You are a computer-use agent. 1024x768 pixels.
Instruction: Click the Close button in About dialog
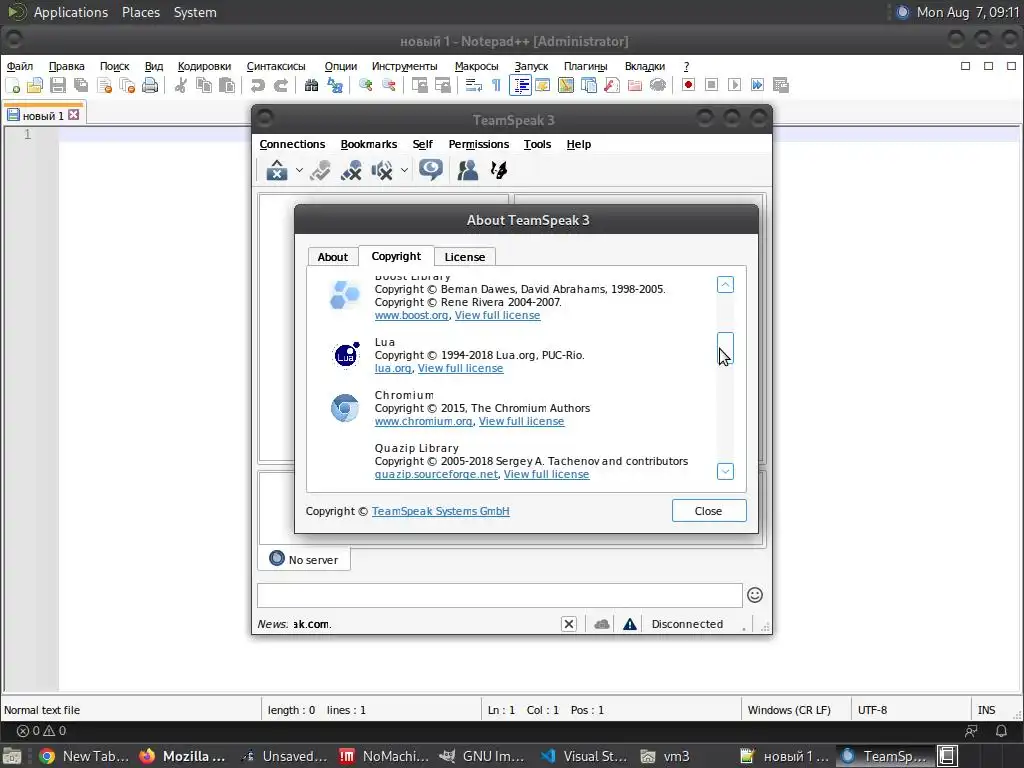[x=709, y=511]
